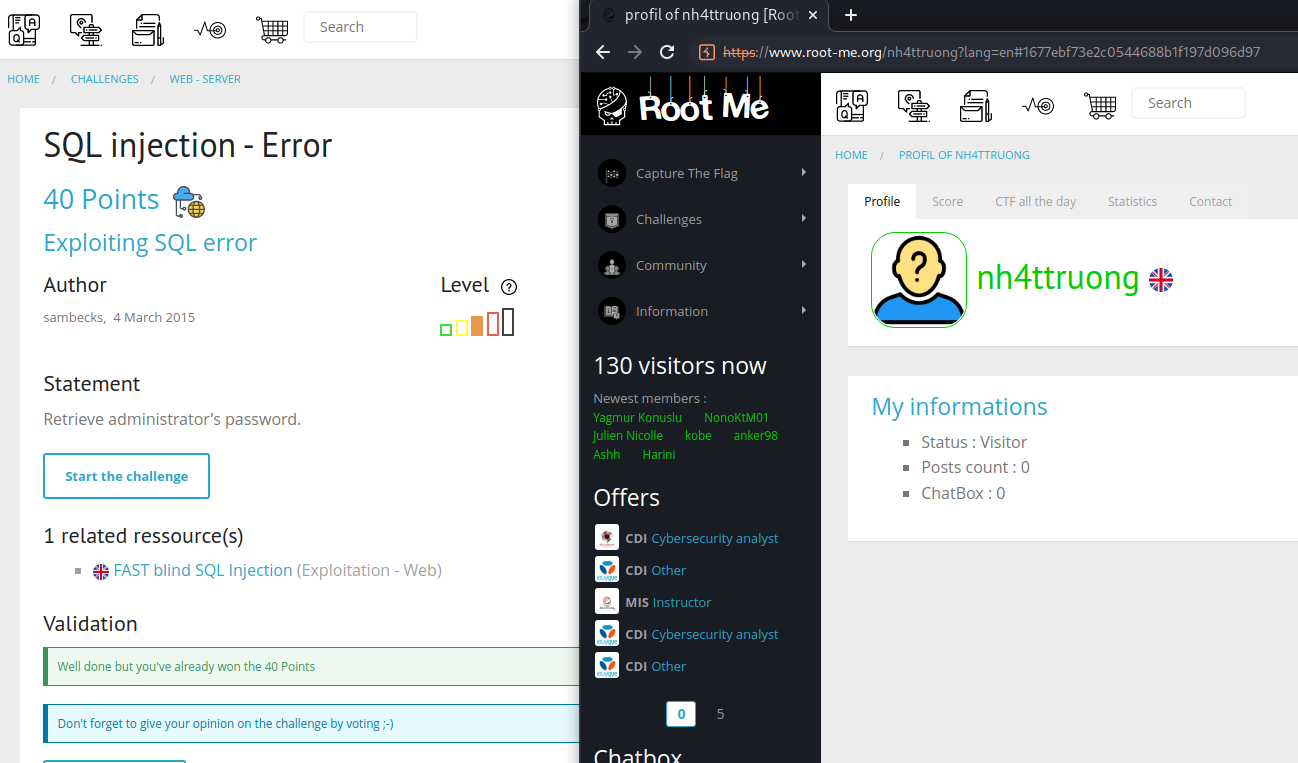Image resolution: width=1298 pixels, height=763 pixels.
Task: Click the company logo of MIS Instructor offer
Action: [607, 601]
